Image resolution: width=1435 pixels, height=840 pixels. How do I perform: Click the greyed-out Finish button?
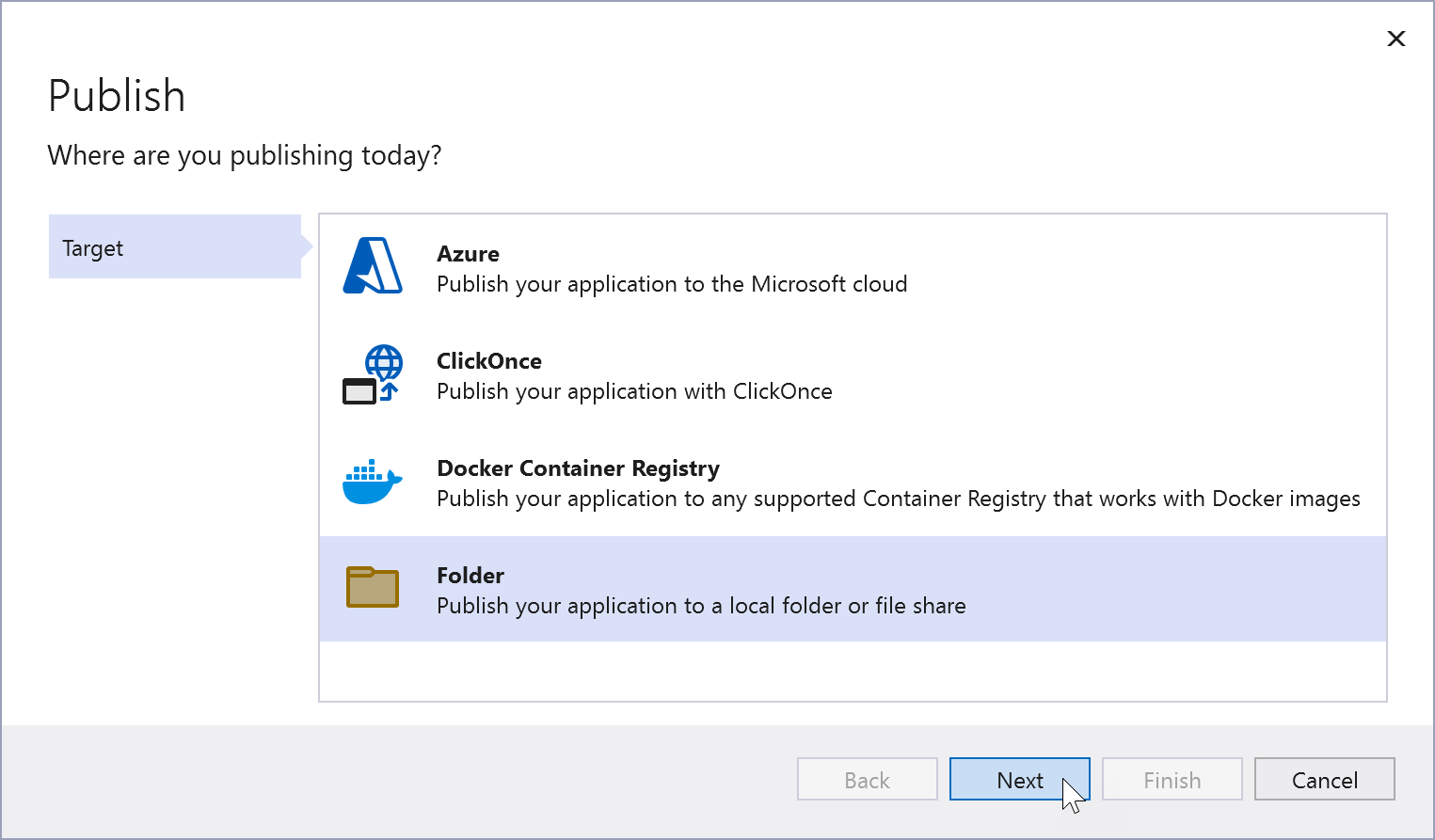1172,780
